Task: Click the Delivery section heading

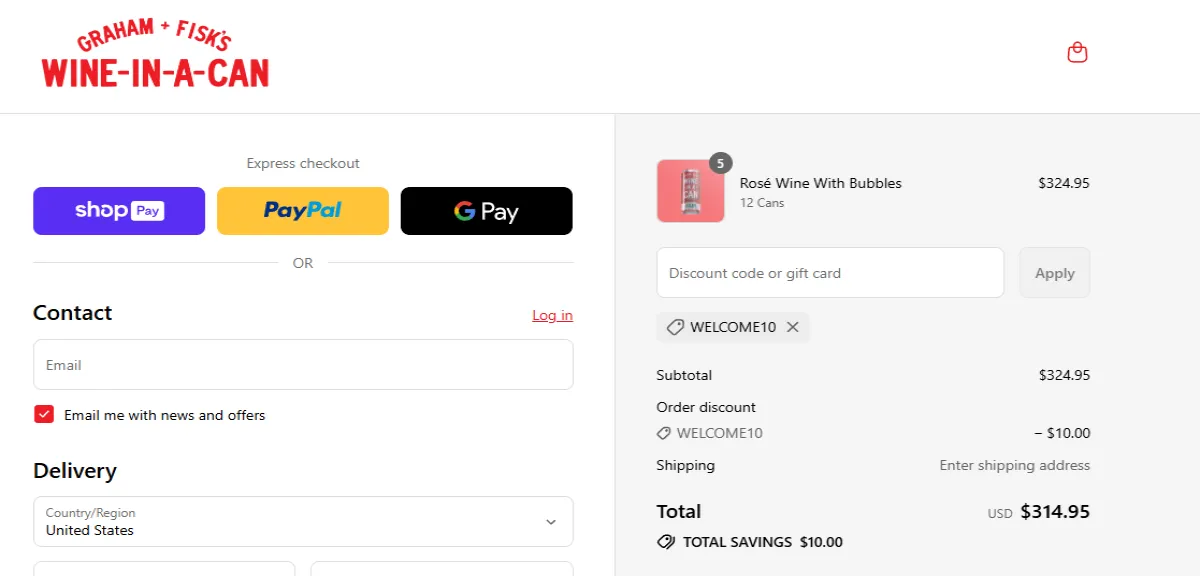Action: pos(75,470)
